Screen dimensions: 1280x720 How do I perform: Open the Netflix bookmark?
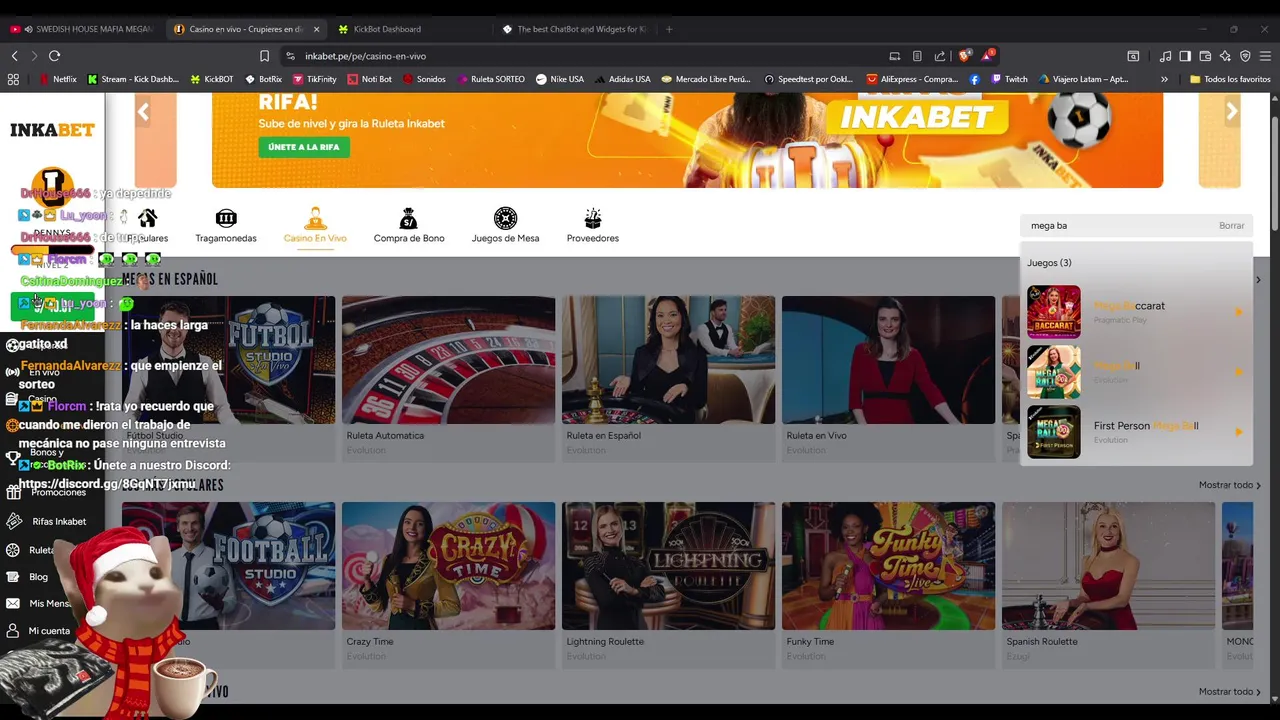pos(58,79)
